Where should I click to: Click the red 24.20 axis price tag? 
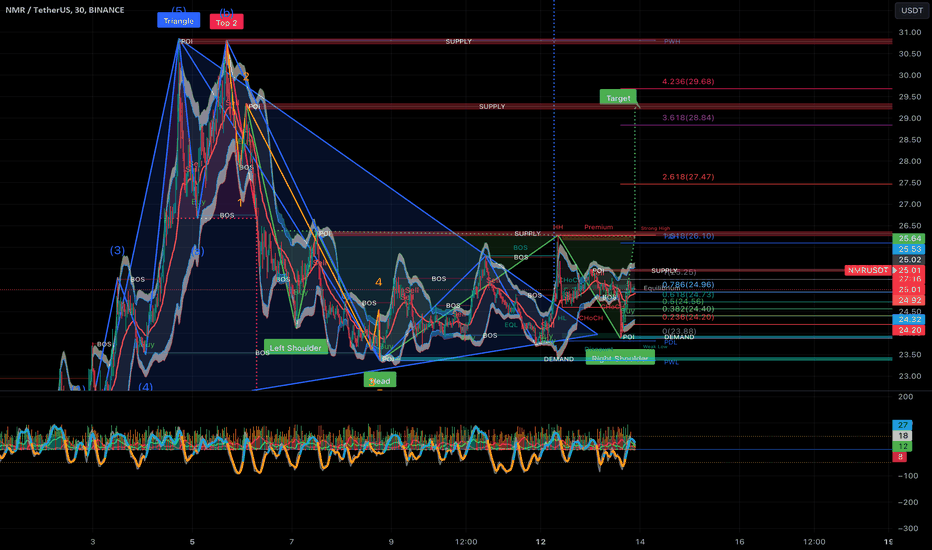coord(908,330)
